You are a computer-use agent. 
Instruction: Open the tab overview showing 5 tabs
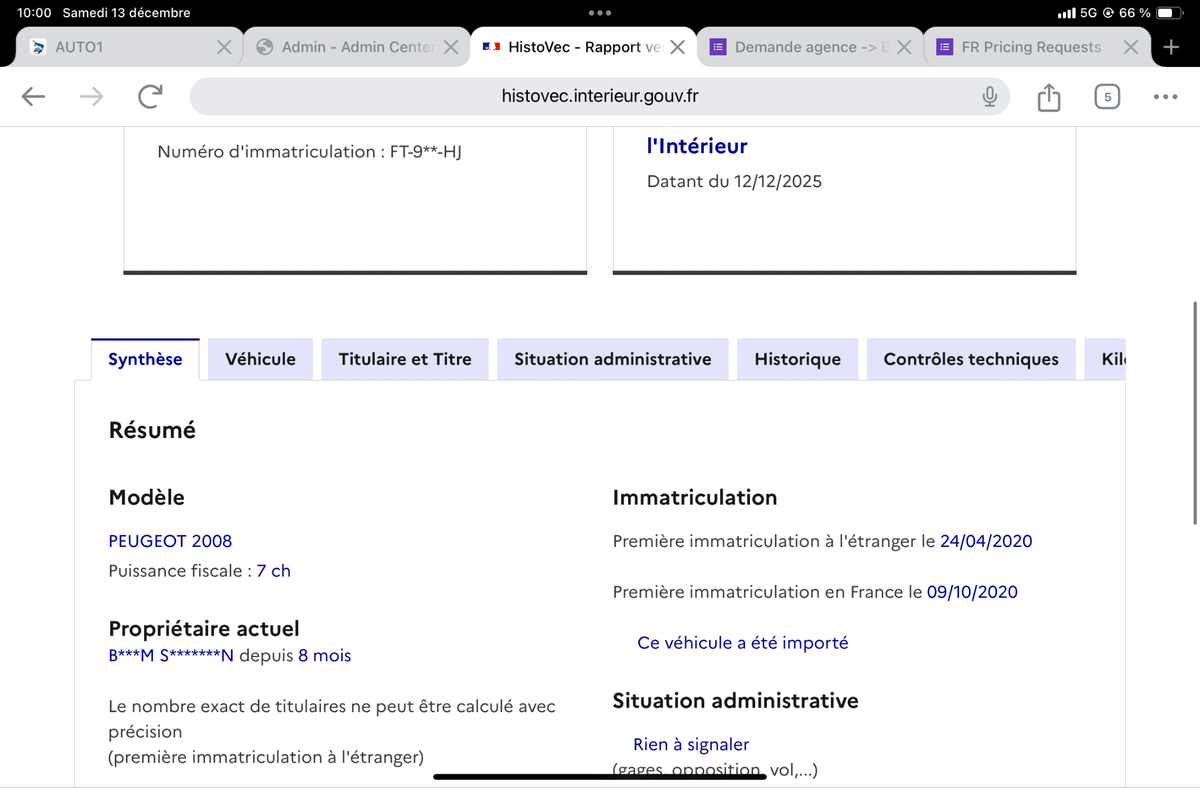point(1107,96)
